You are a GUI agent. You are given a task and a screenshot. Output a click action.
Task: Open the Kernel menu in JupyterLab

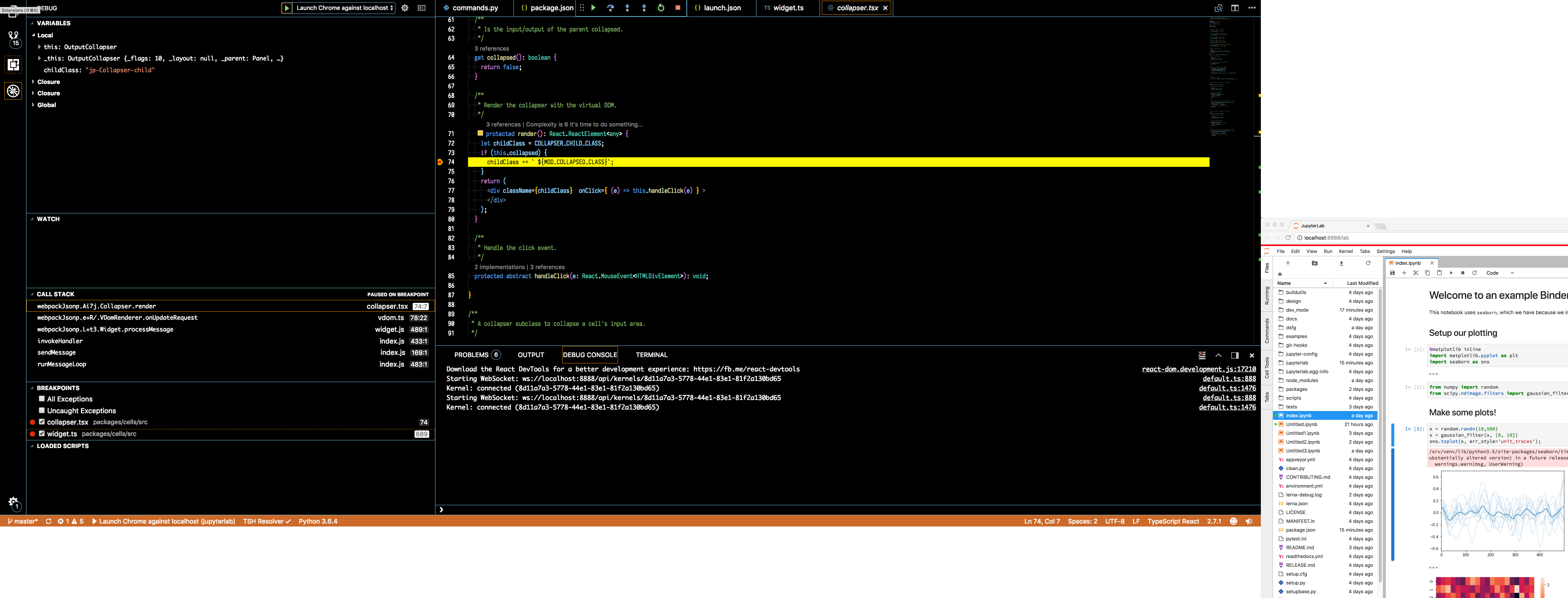coord(1346,251)
